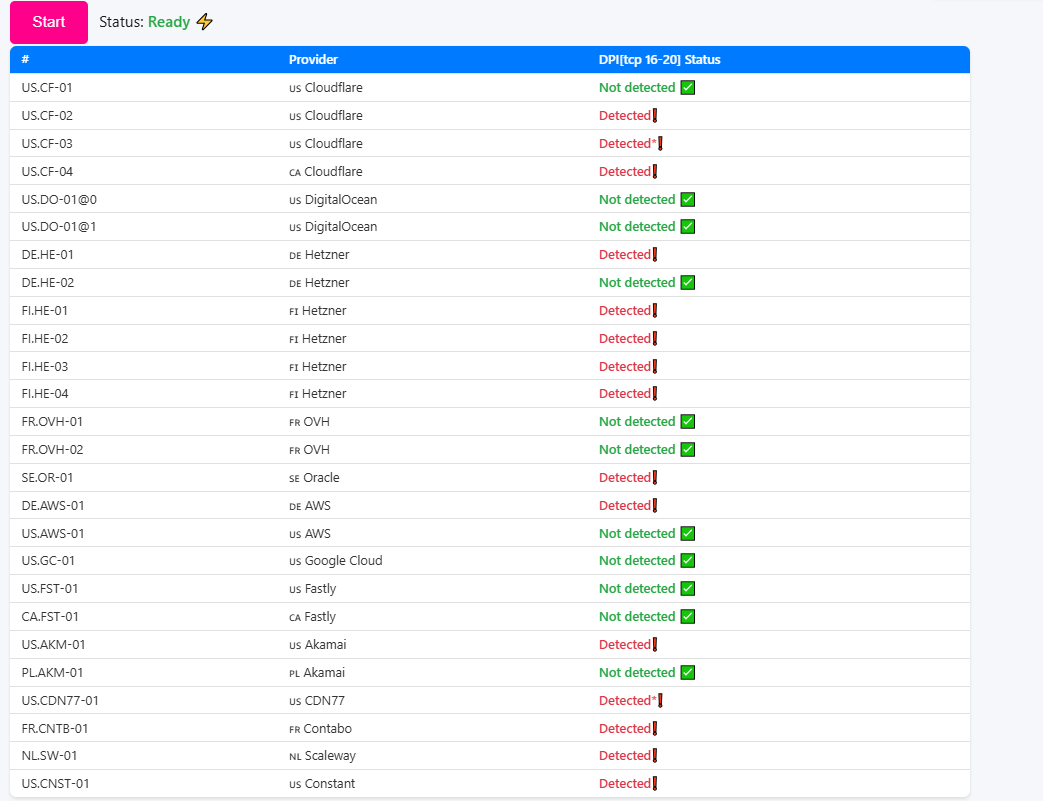Click the red exclamation icon in row FI.HE-01
1043x801 pixels.
tap(655, 311)
